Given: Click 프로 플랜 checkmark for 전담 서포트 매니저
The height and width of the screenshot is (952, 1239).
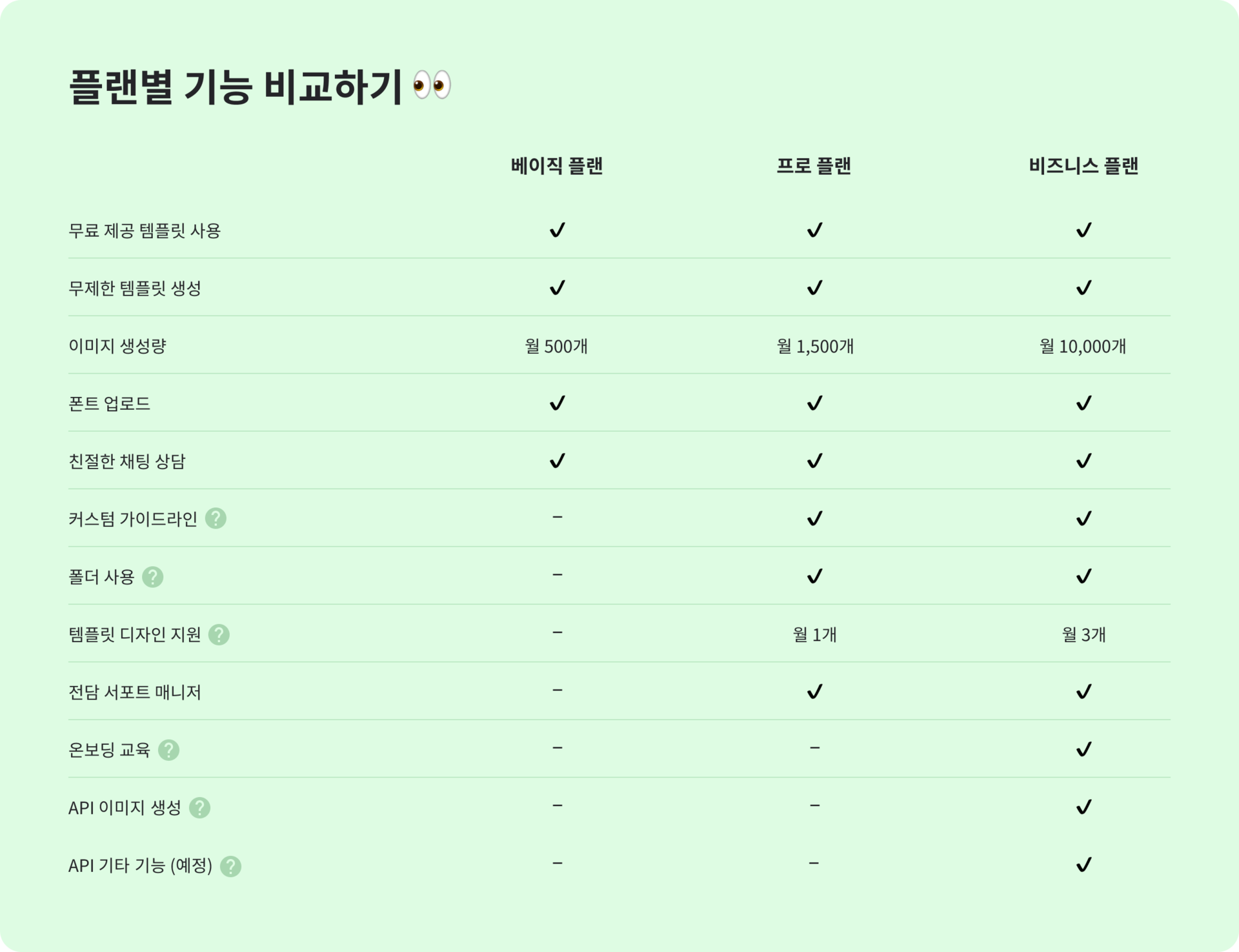Looking at the screenshot, I should point(815,692).
